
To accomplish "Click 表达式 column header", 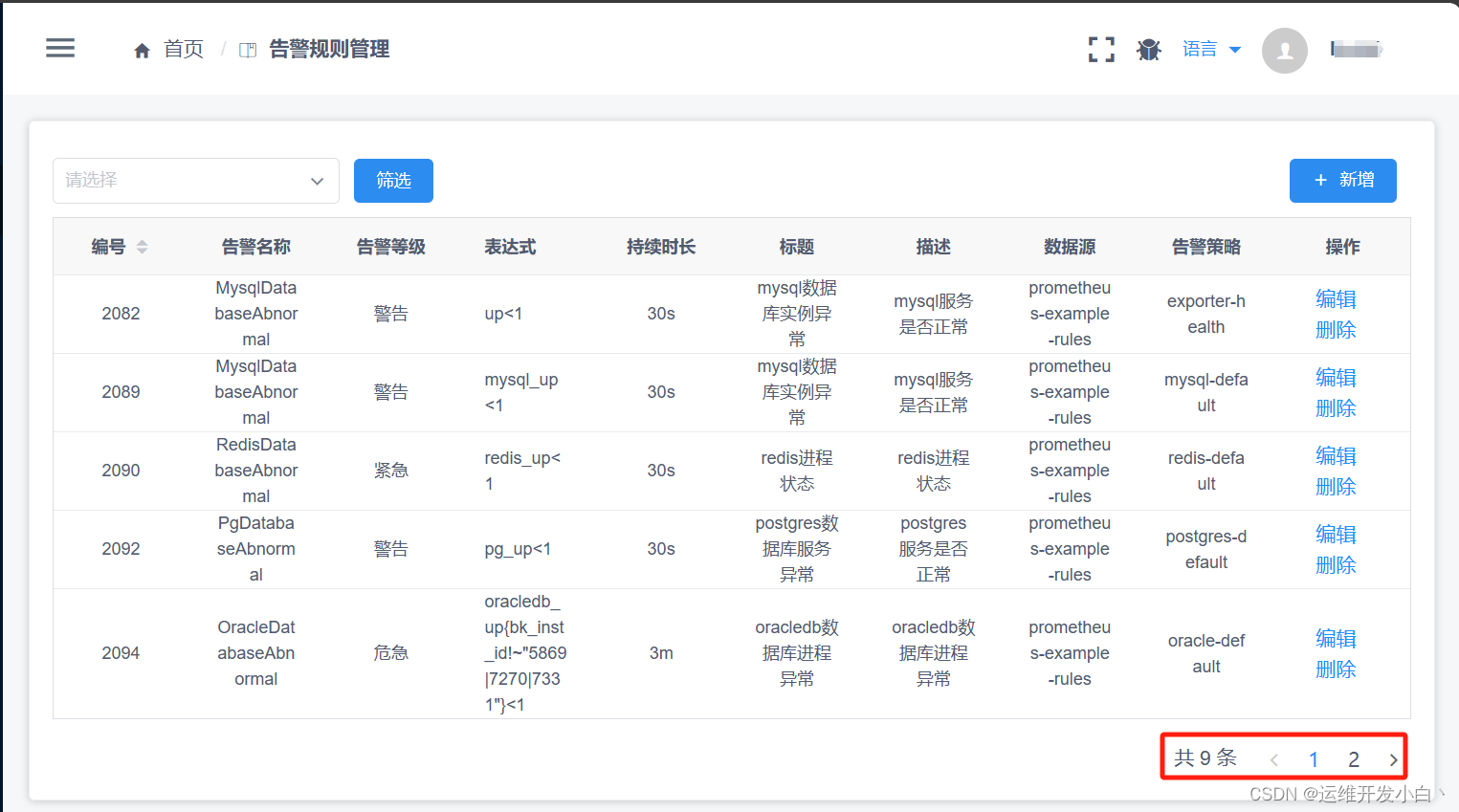I will coord(510,247).
